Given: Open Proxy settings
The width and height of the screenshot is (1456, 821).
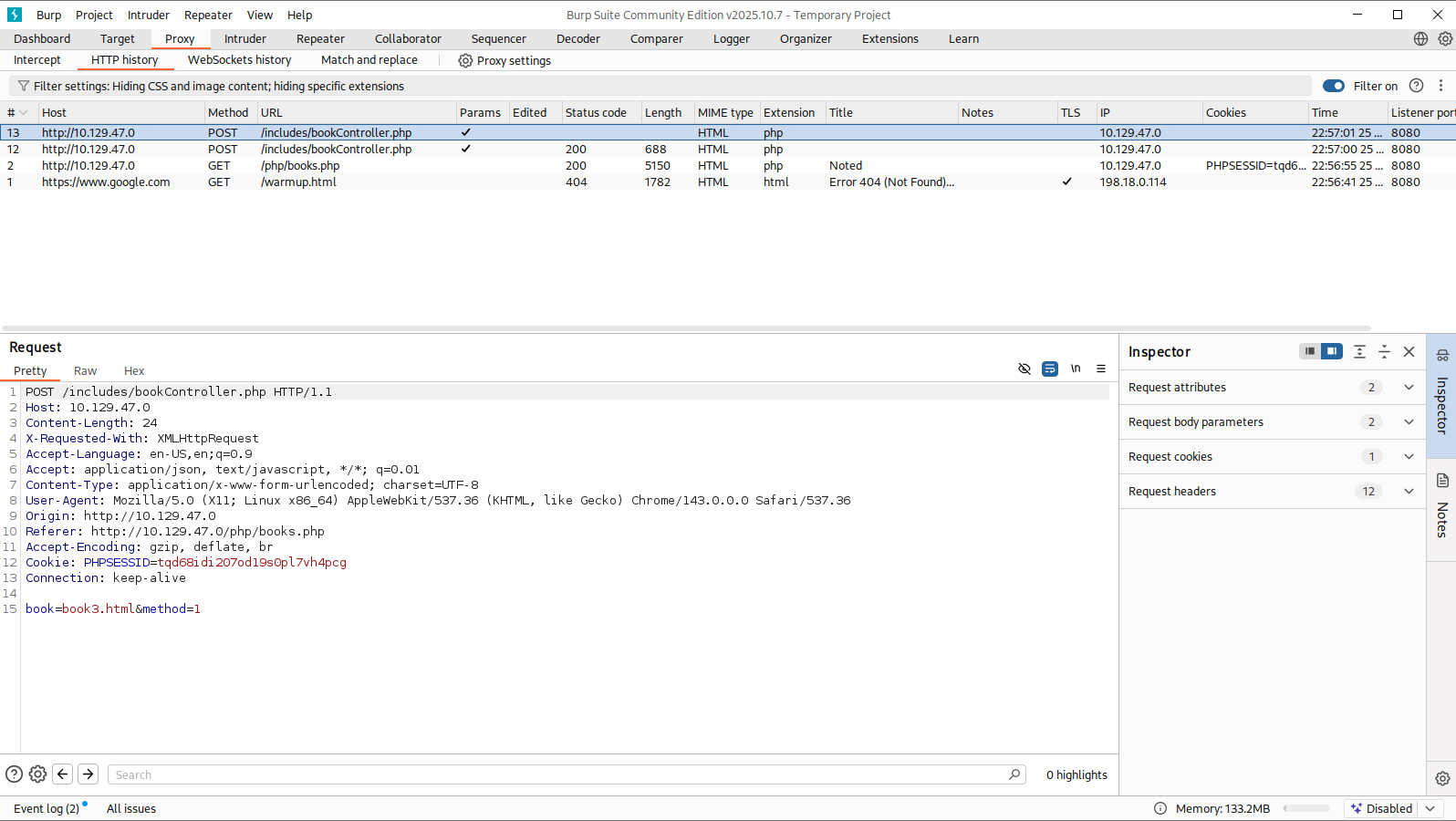Looking at the screenshot, I should [504, 60].
